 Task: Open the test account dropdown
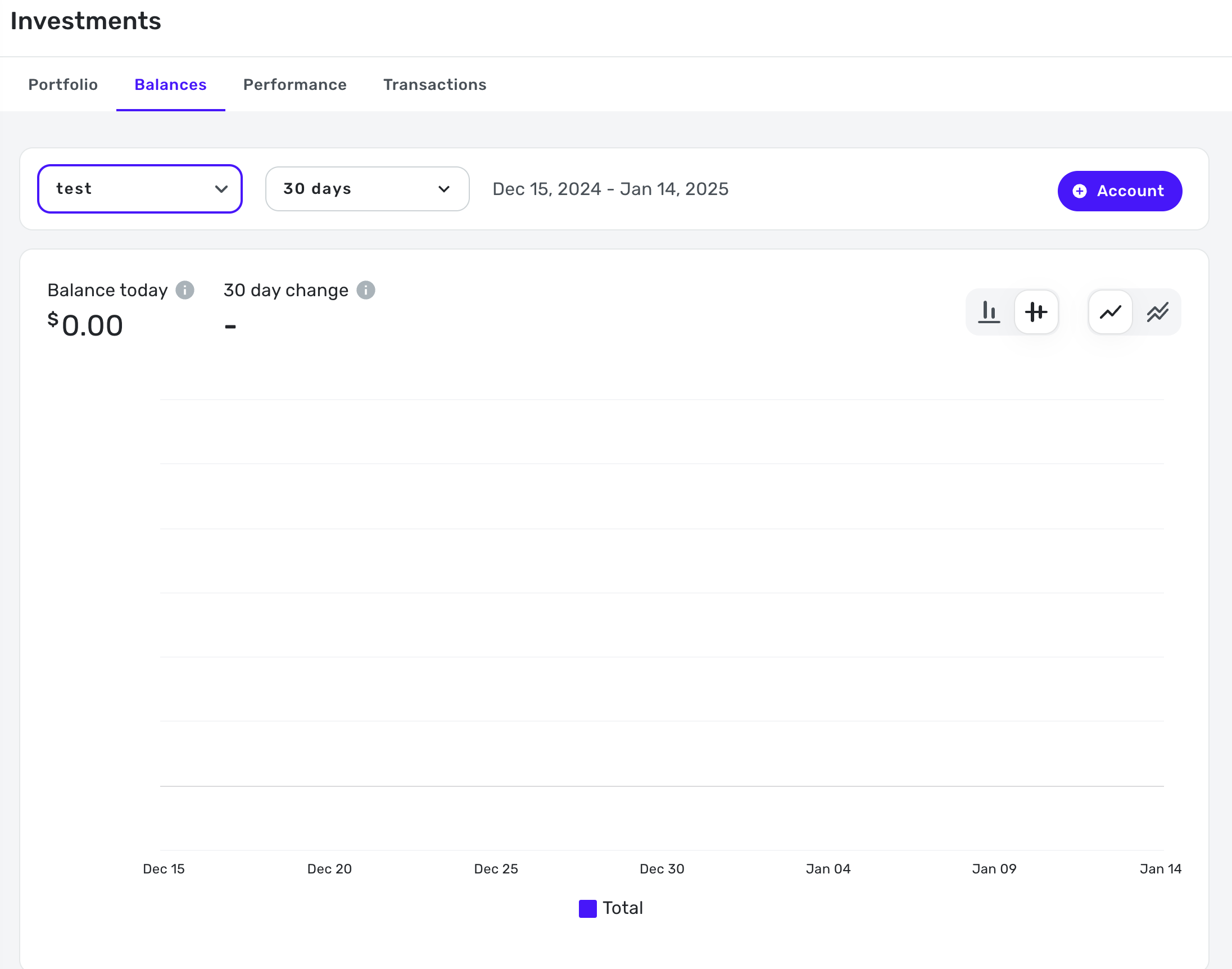139,189
